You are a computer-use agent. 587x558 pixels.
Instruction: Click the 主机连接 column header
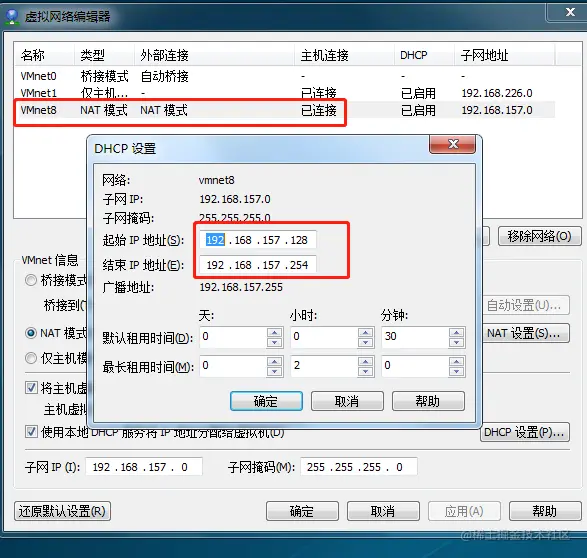[x=344, y=55]
